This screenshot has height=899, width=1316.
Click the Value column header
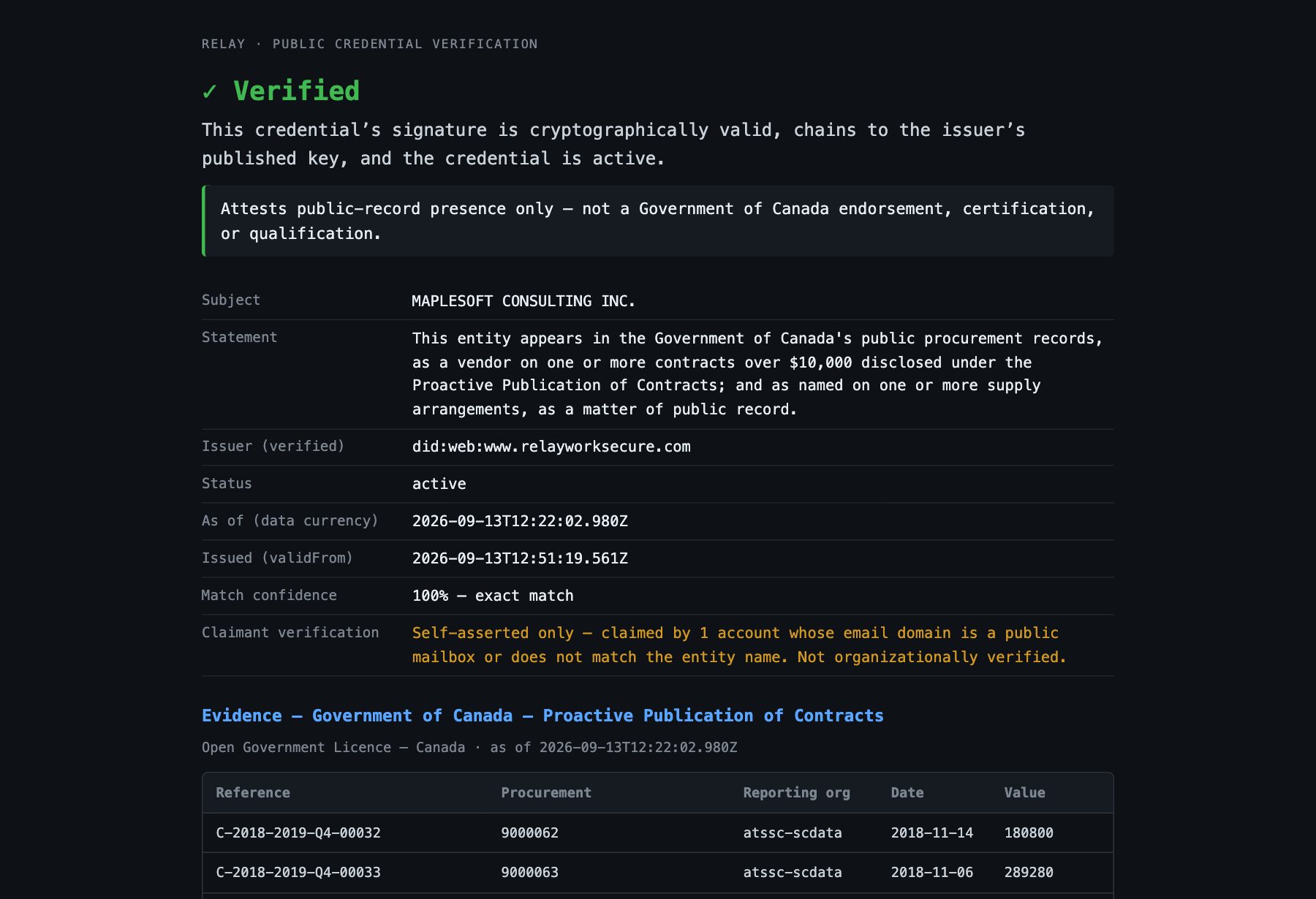pos(1024,792)
